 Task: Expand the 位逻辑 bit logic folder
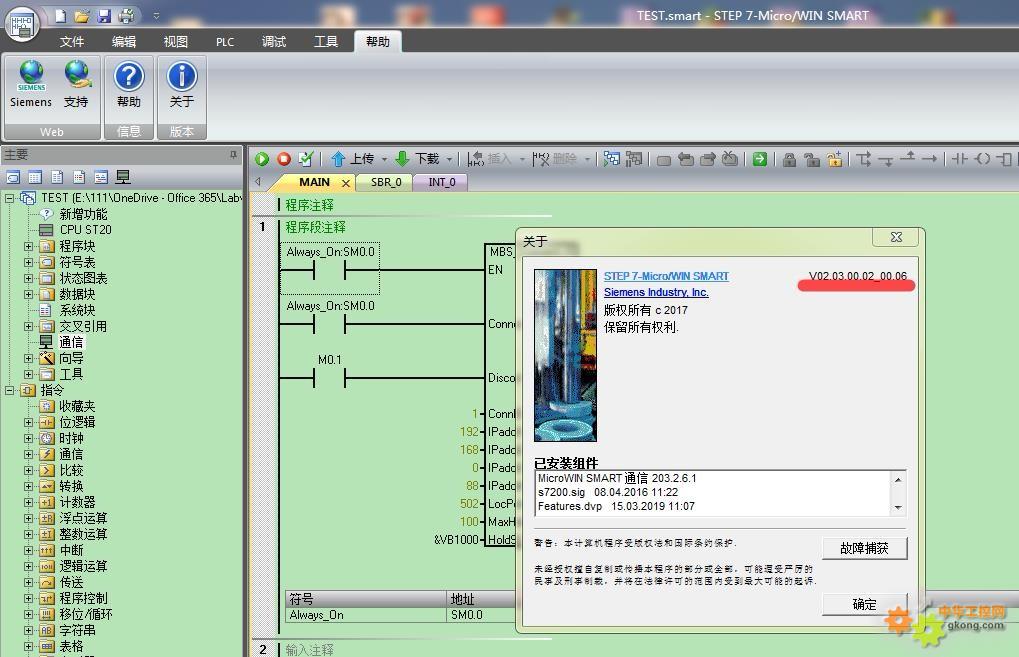(x=28, y=422)
